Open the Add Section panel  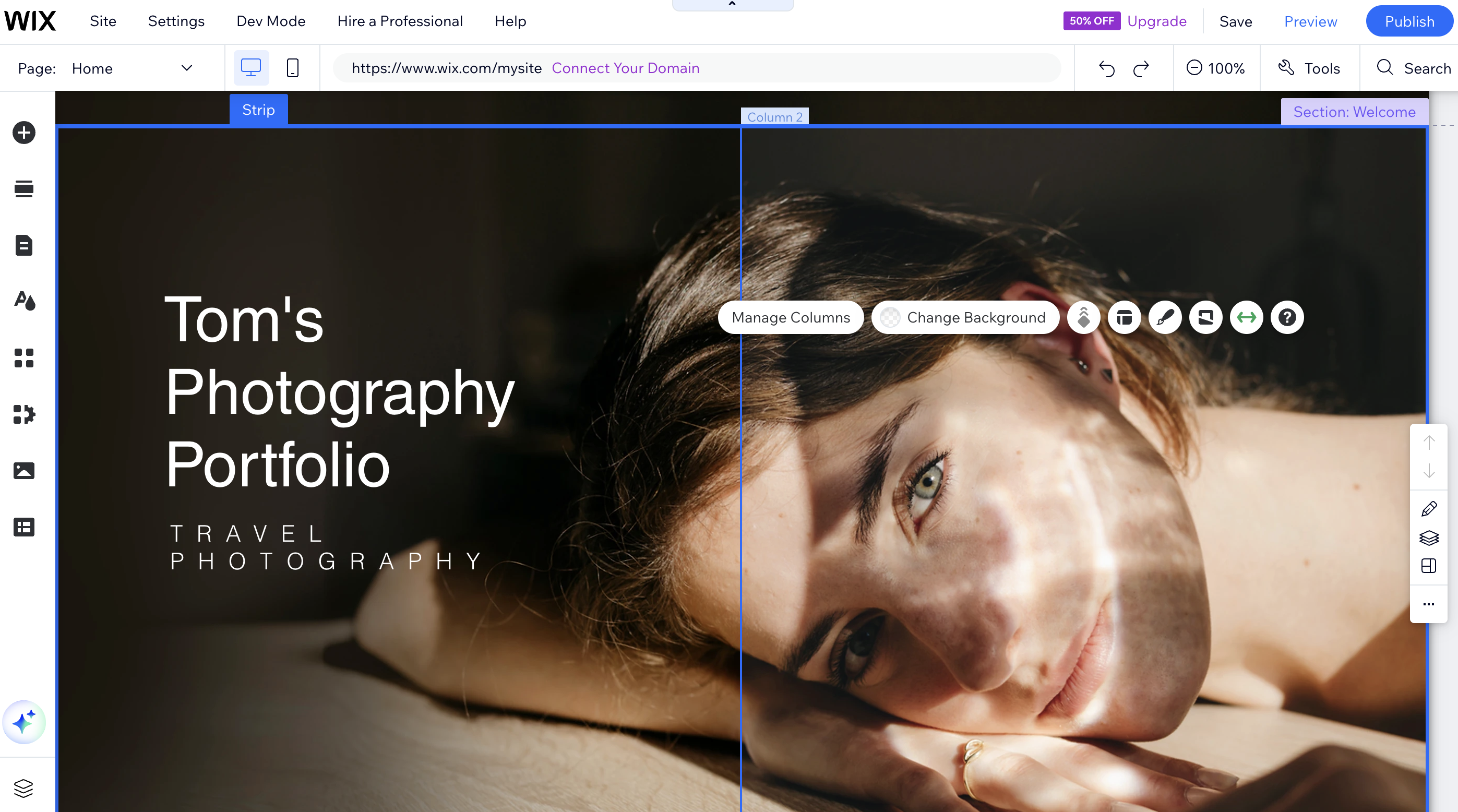[24, 189]
